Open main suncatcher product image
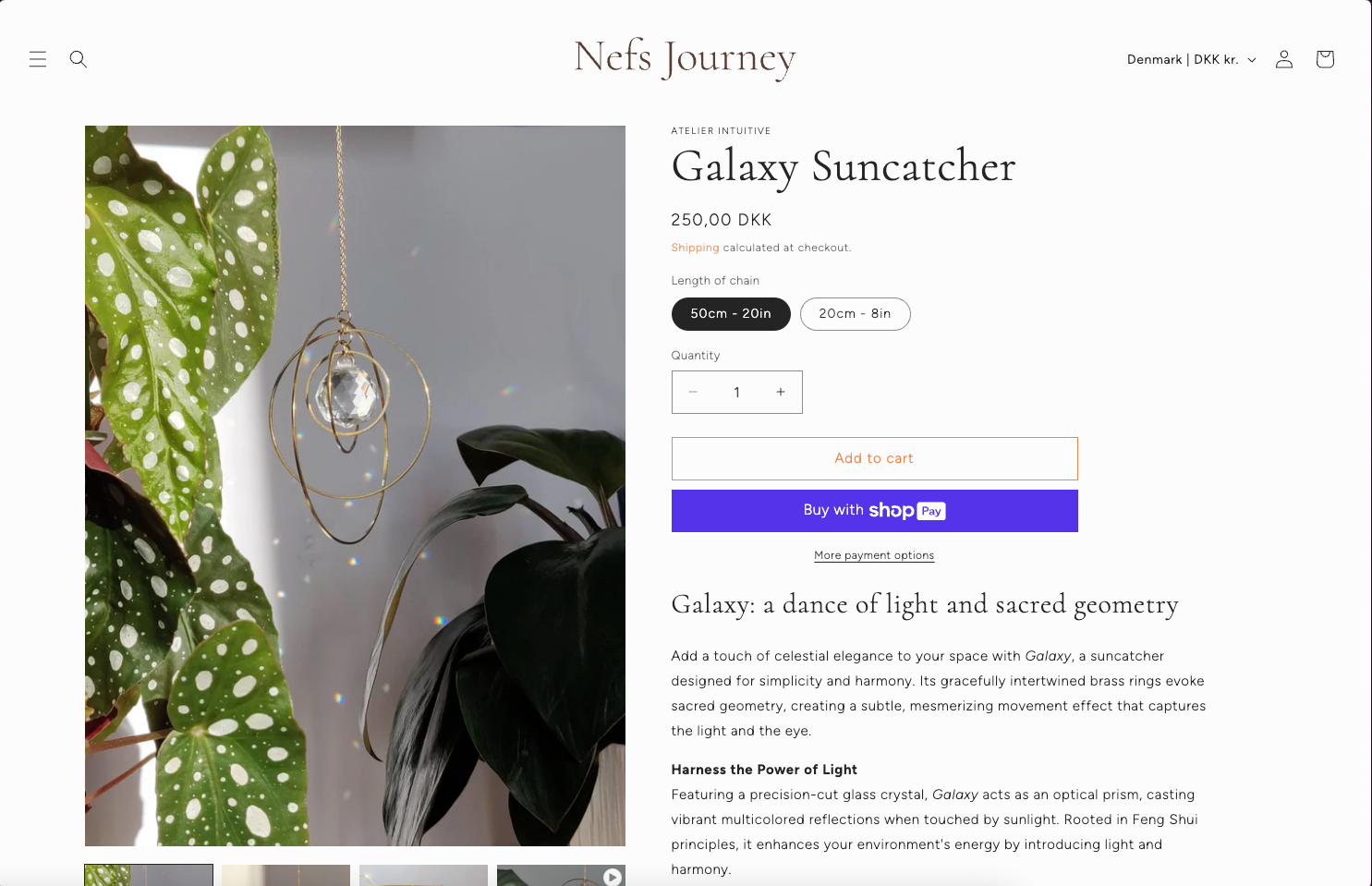1372x886 pixels. click(355, 486)
